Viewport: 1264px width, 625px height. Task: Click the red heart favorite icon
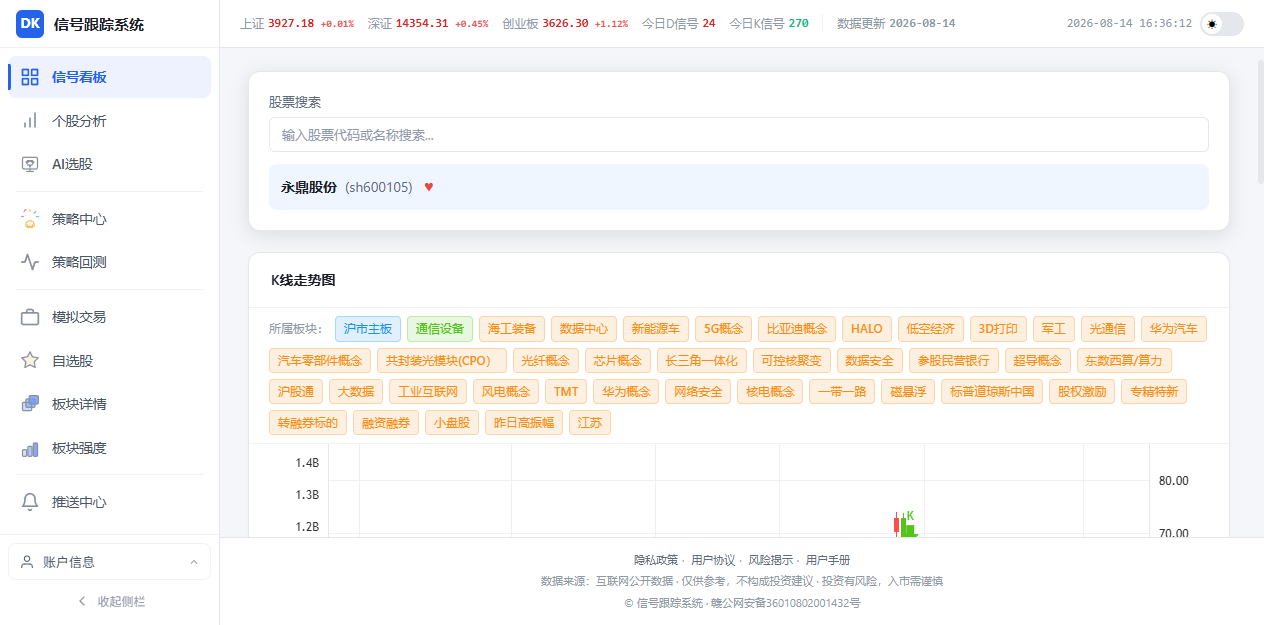429,187
